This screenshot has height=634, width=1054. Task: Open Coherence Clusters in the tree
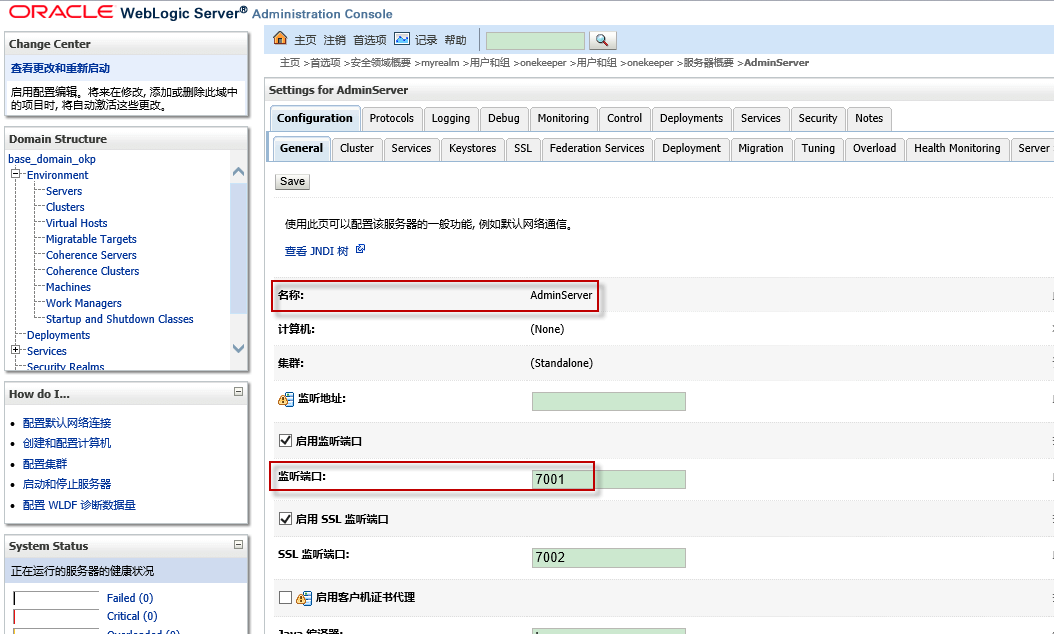coord(93,272)
